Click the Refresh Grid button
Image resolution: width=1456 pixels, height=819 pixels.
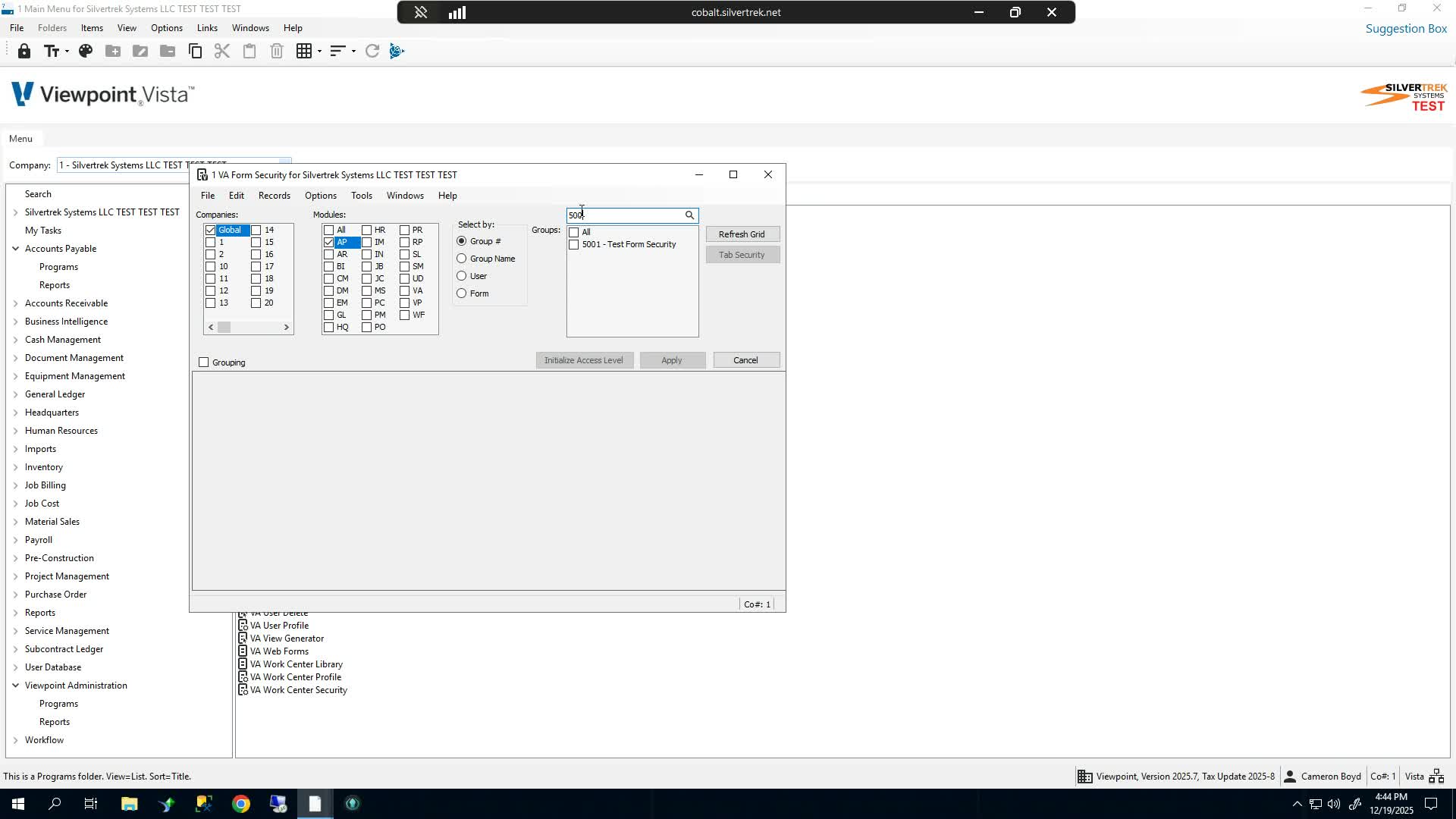coord(742,234)
